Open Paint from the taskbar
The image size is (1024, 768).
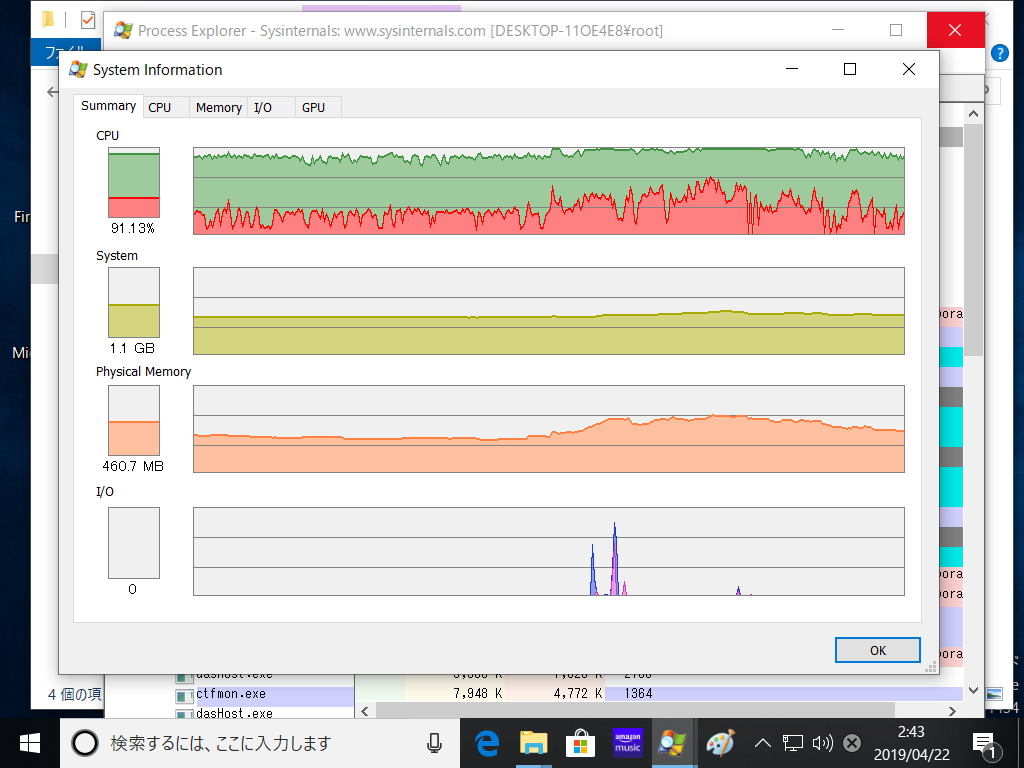point(720,743)
